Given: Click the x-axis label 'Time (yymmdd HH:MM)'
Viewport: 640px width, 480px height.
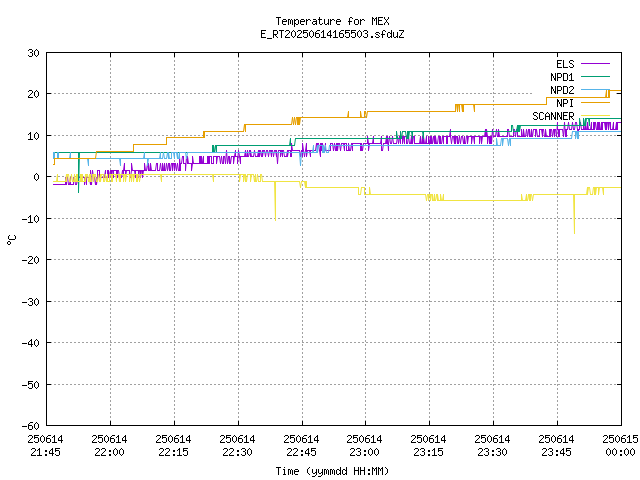Looking at the screenshot, I should (332, 471).
